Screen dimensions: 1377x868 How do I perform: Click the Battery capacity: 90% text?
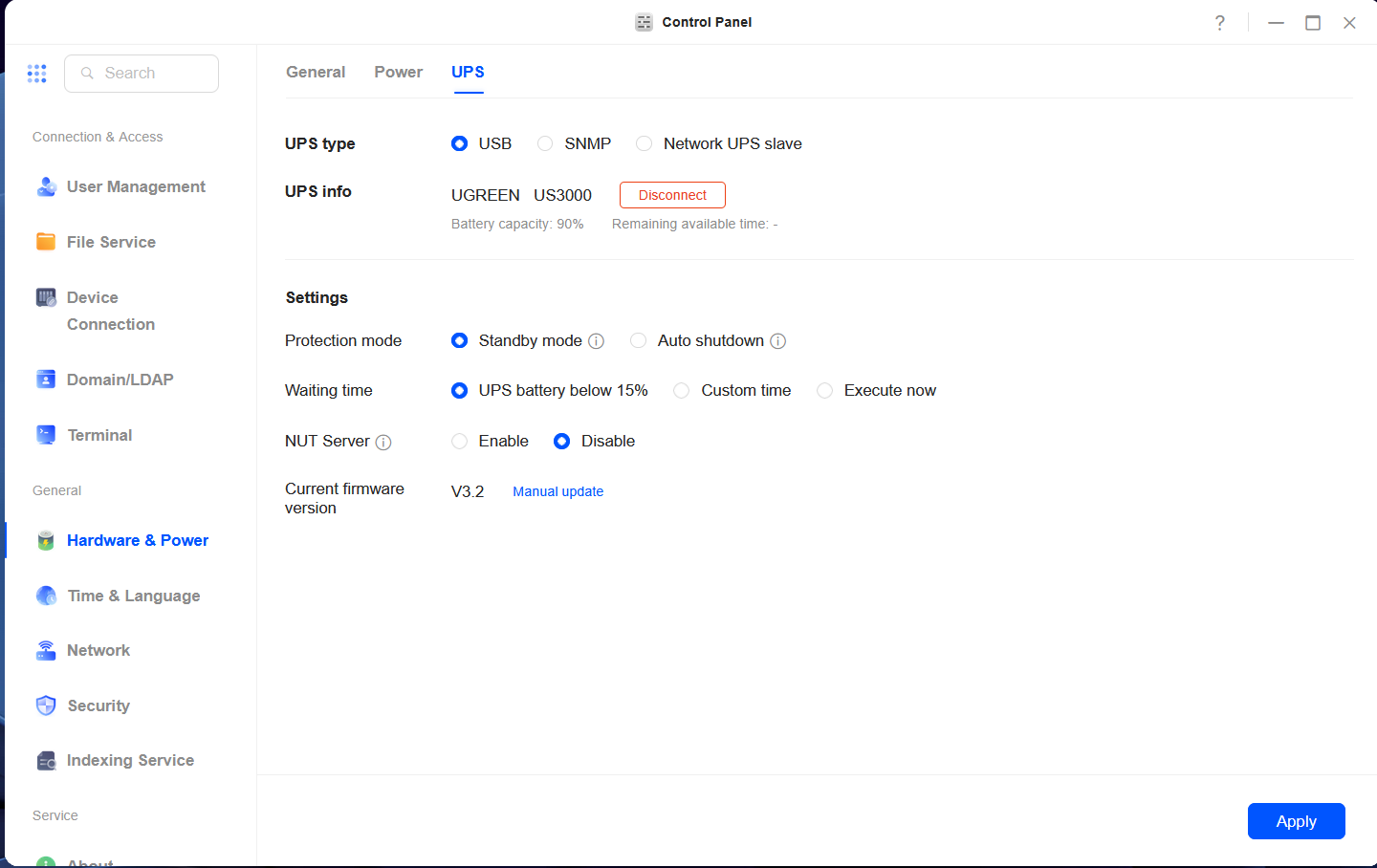point(517,224)
